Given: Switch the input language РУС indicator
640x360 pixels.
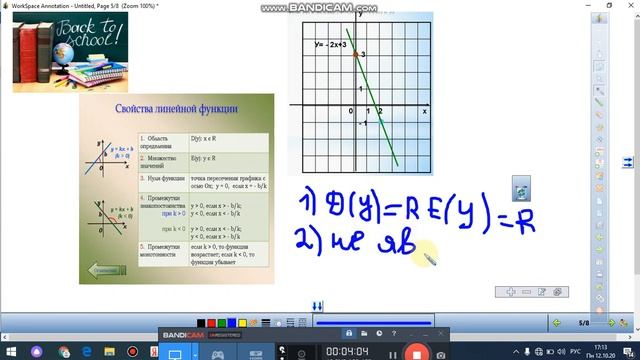Looking at the screenshot, I should tap(575, 352).
